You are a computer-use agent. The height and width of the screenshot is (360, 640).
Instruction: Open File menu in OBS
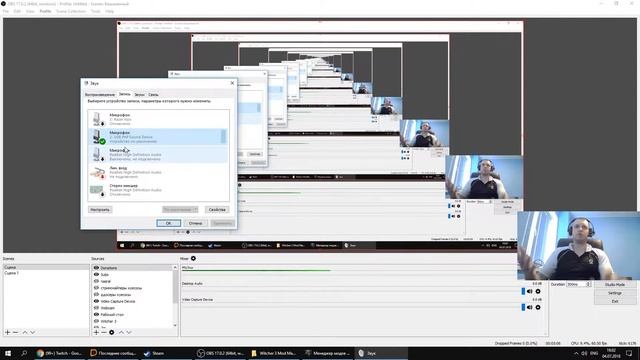[5, 11]
